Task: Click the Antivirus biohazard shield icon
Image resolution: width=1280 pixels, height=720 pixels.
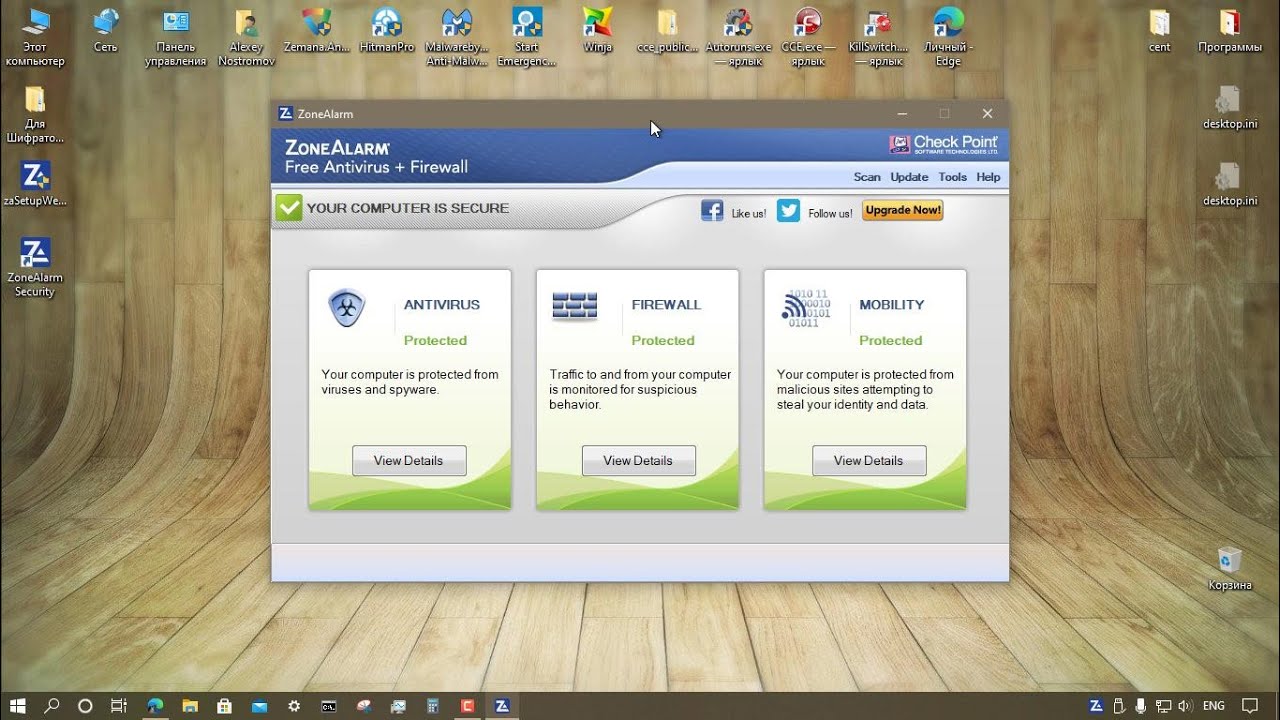Action: point(347,309)
